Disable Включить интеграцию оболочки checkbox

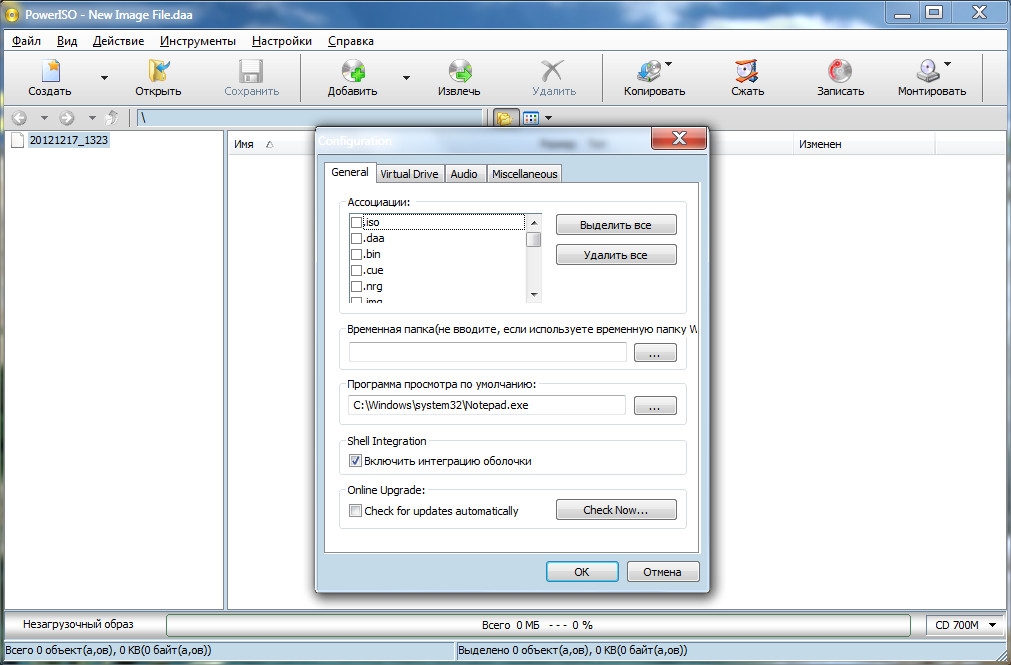pos(355,461)
